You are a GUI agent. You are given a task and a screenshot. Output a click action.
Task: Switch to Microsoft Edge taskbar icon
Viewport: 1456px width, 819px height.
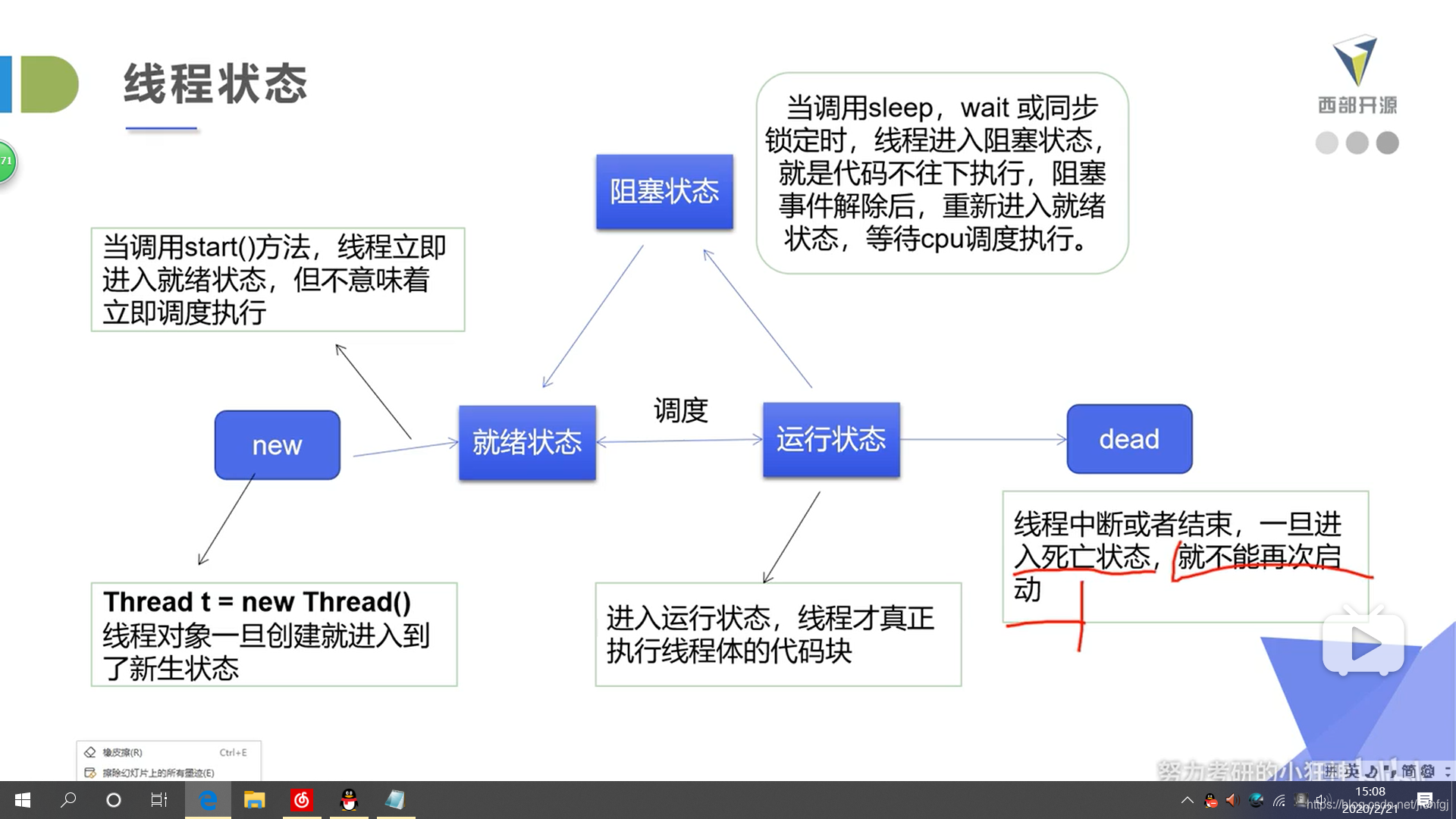click(207, 800)
